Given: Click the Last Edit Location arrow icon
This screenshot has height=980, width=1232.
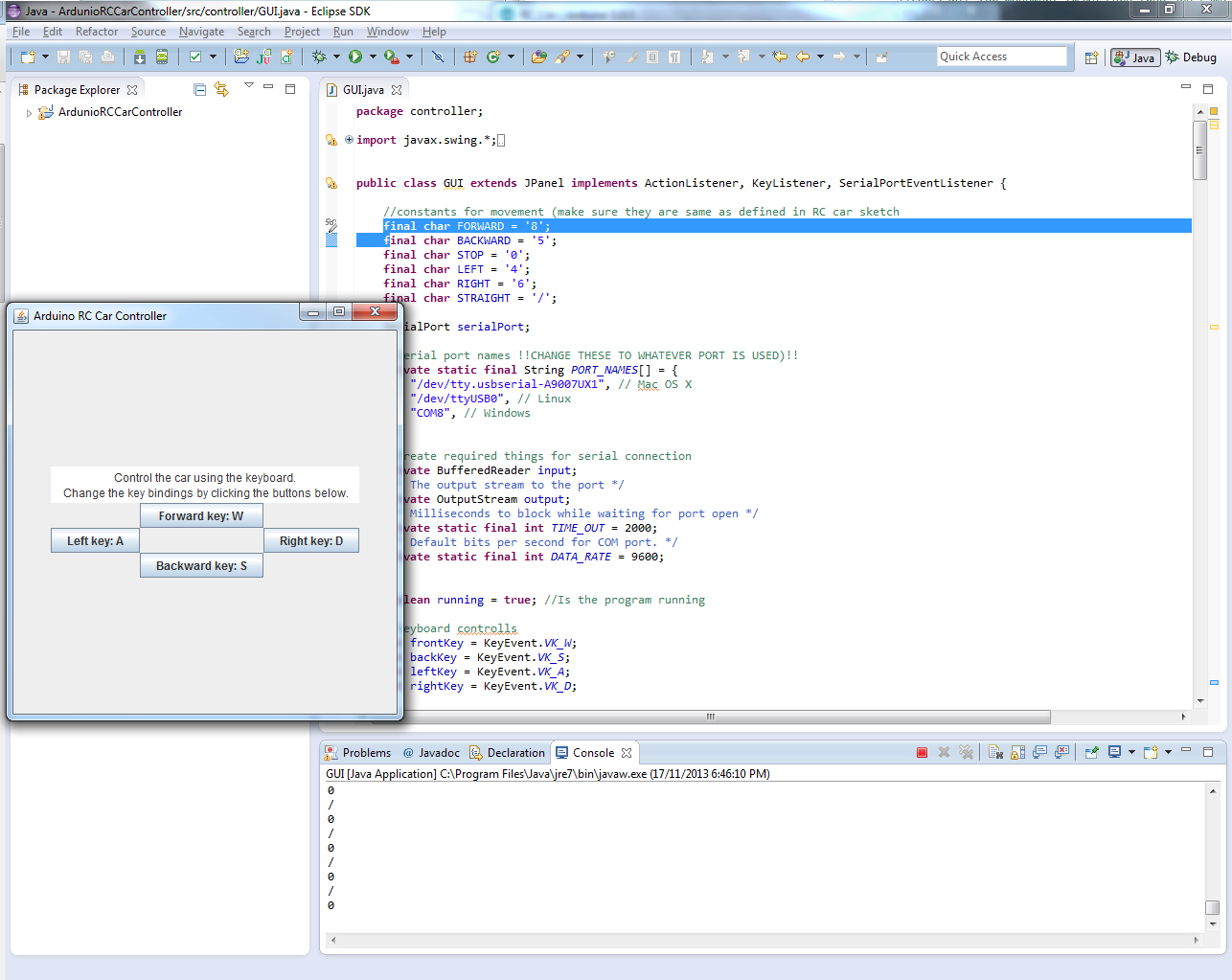Looking at the screenshot, I should pyautogui.click(x=780, y=57).
